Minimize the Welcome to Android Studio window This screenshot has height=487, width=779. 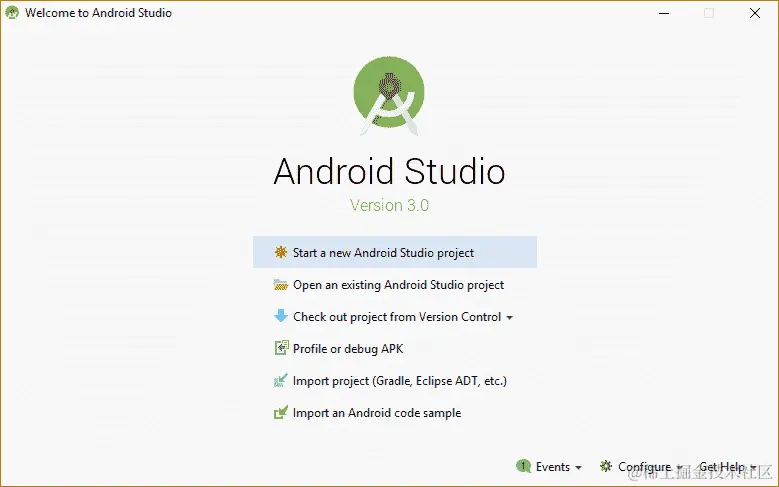coord(664,13)
